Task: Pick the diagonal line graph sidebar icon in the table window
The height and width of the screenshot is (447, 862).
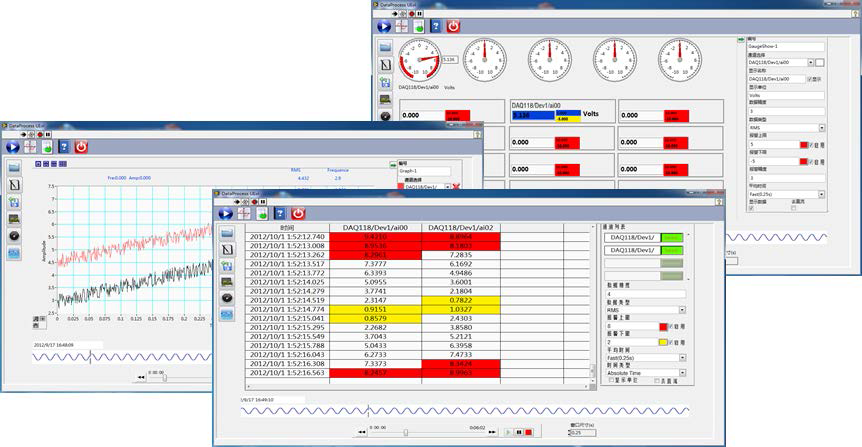Action: 227,250
